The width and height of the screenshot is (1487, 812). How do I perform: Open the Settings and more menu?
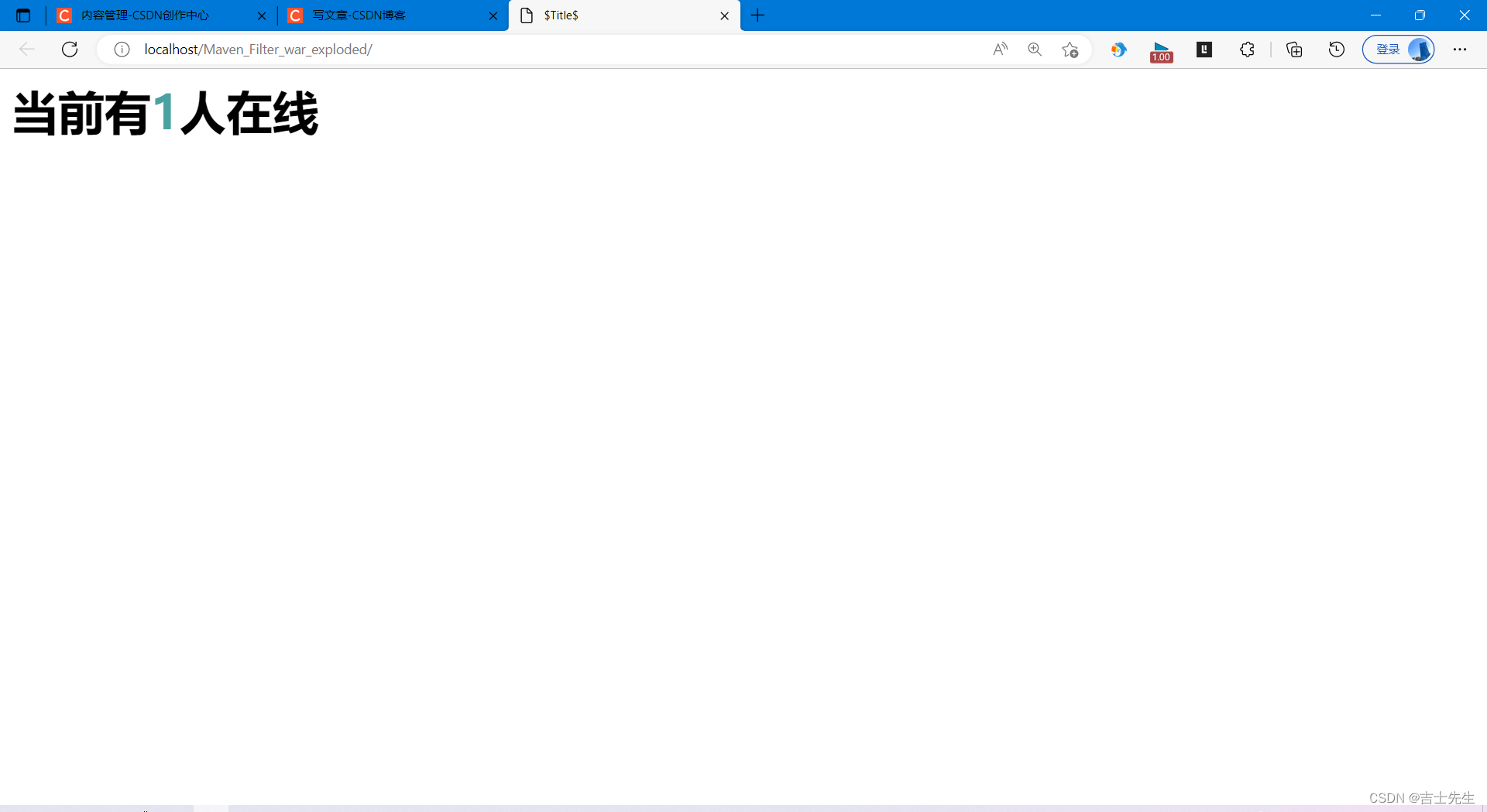[1460, 50]
